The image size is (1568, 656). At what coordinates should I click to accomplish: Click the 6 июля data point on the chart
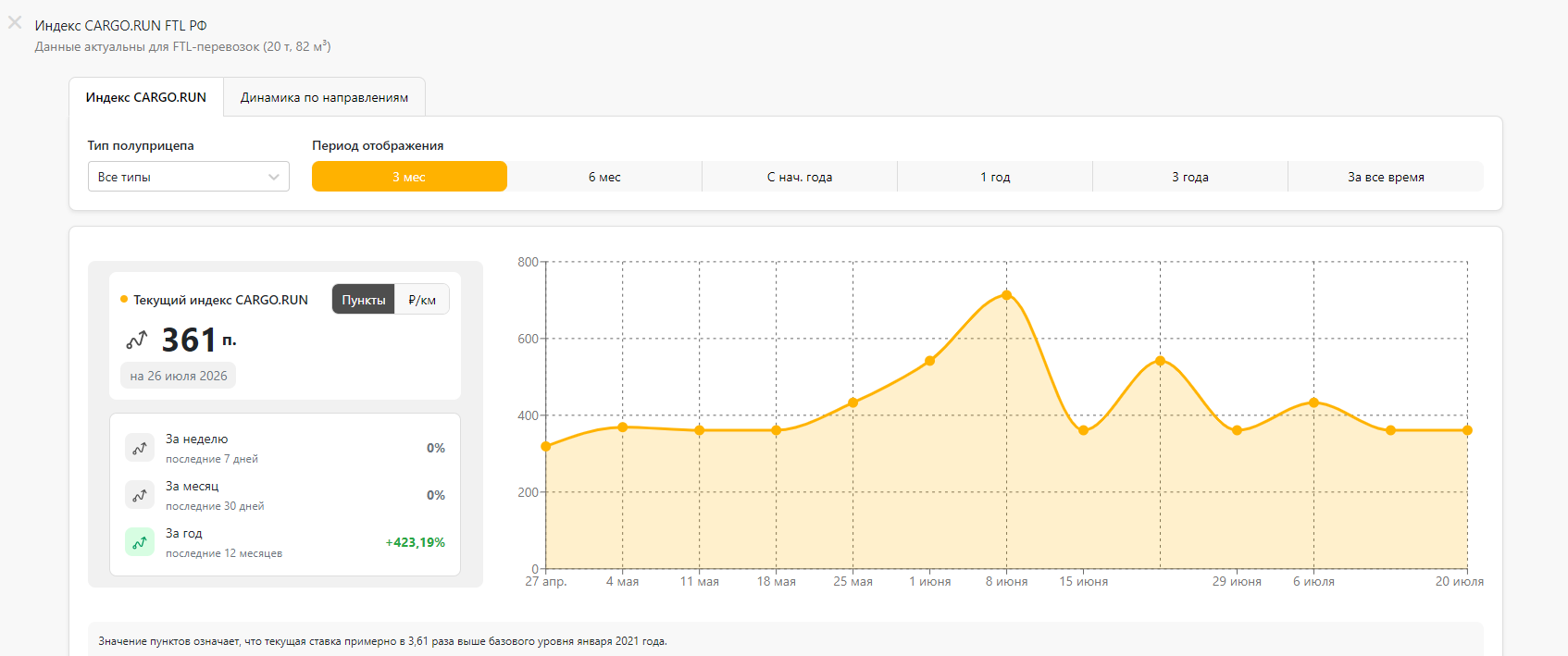1314,402
